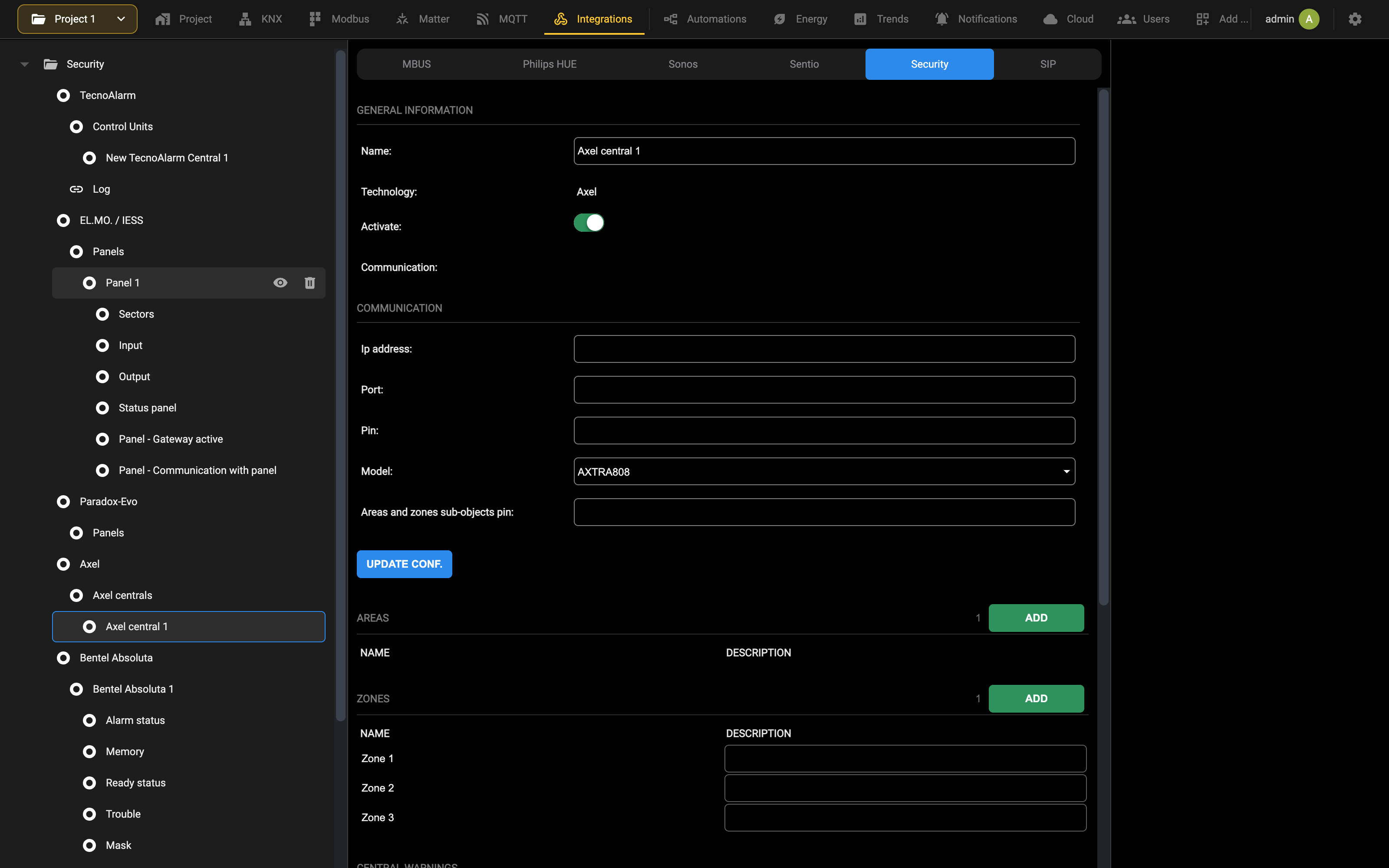The height and width of the screenshot is (868, 1389).
Task: Switch to the MBUS tab
Action: [417, 64]
